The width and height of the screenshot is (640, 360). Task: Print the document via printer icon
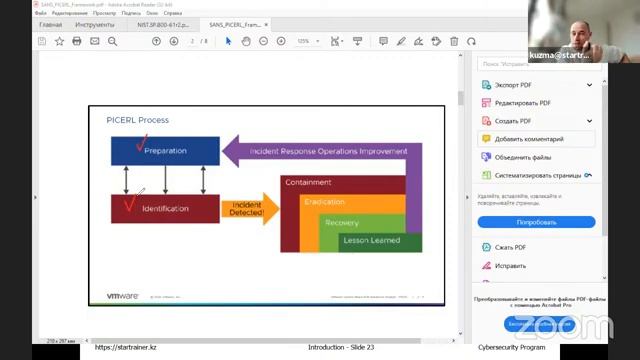pyautogui.click(x=77, y=41)
